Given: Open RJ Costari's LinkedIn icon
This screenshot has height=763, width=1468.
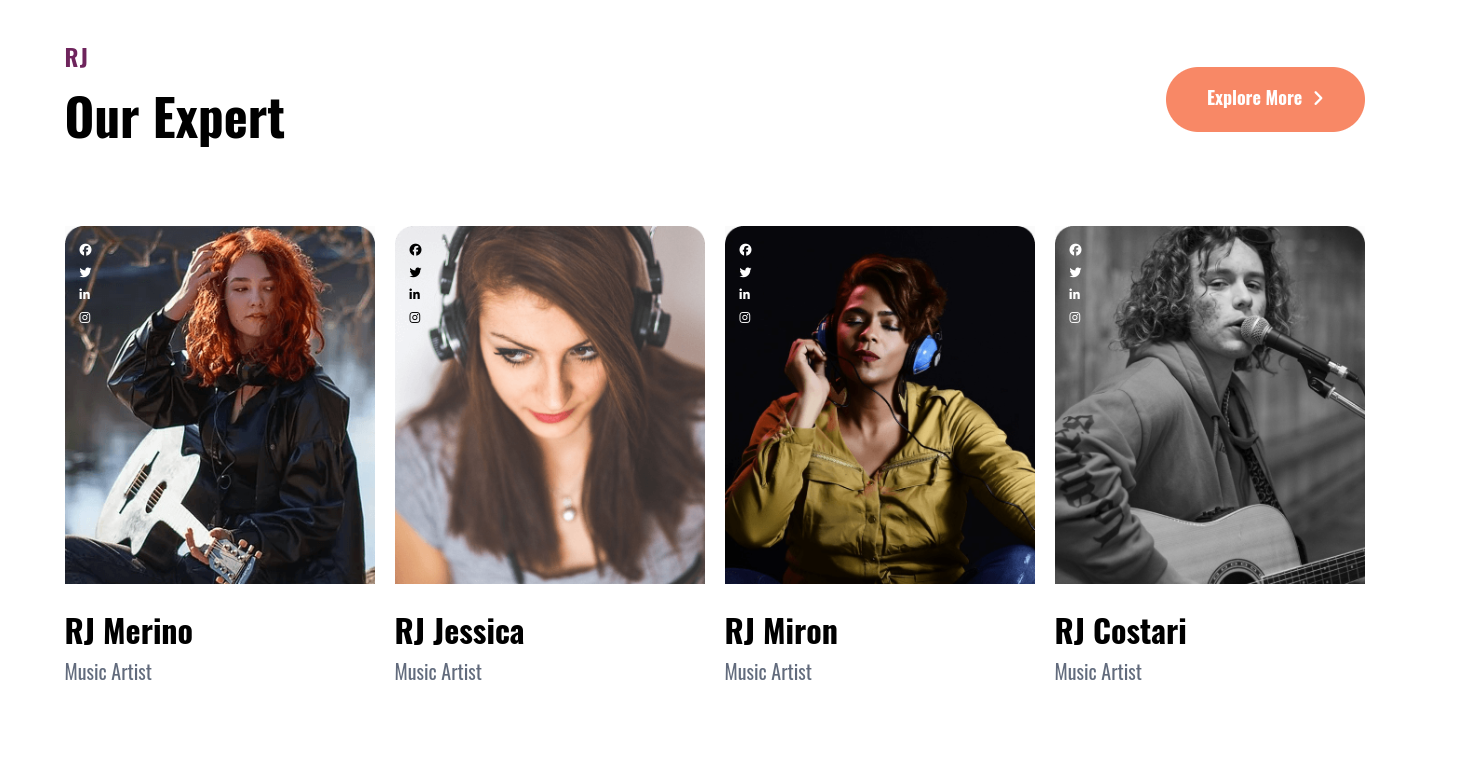Looking at the screenshot, I should click(x=1075, y=294).
